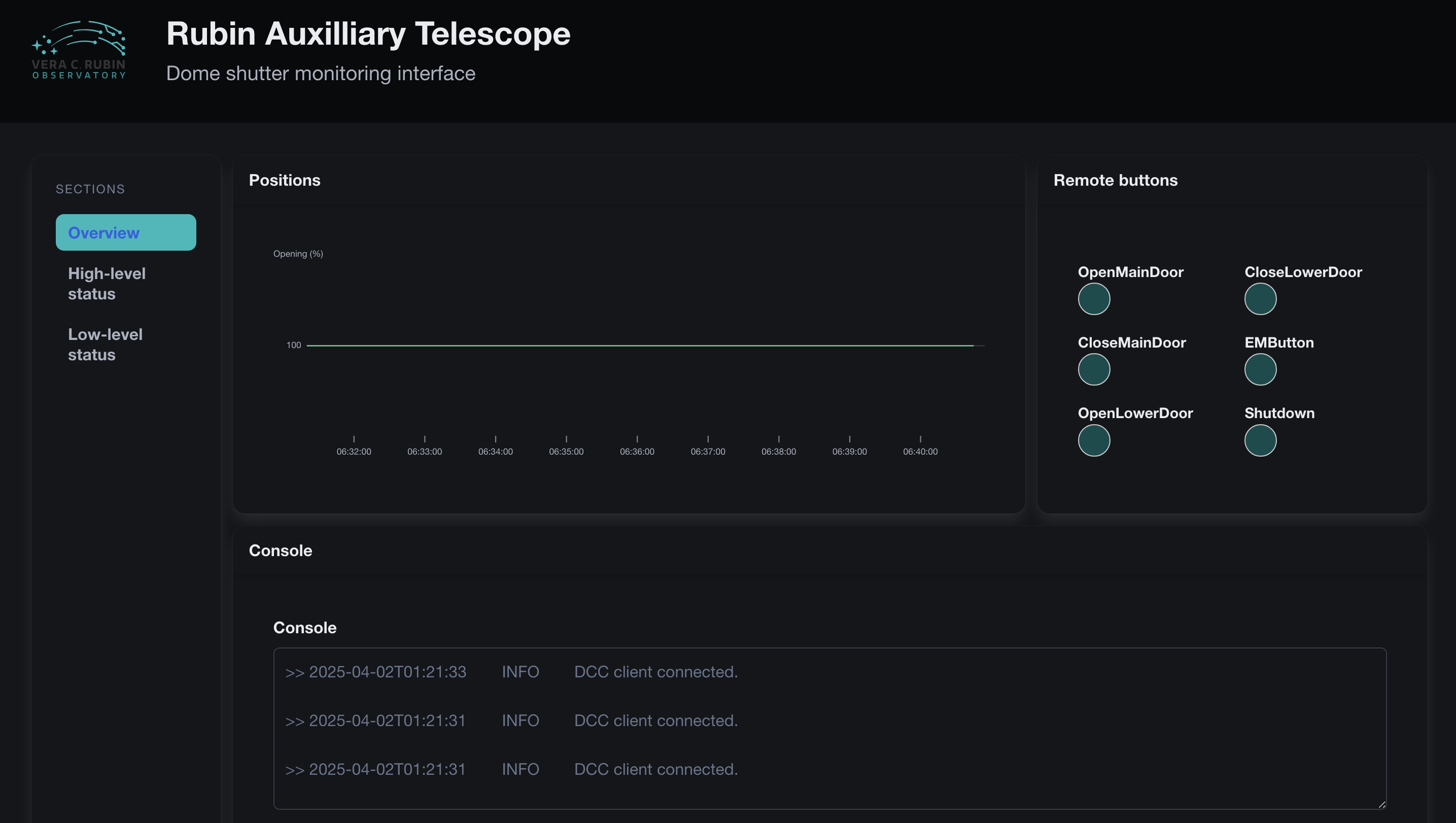Viewport: 1456px width, 823px height.
Task: Click the green opening percentage line
Action: pyautogui.click(x=639, y=345)
